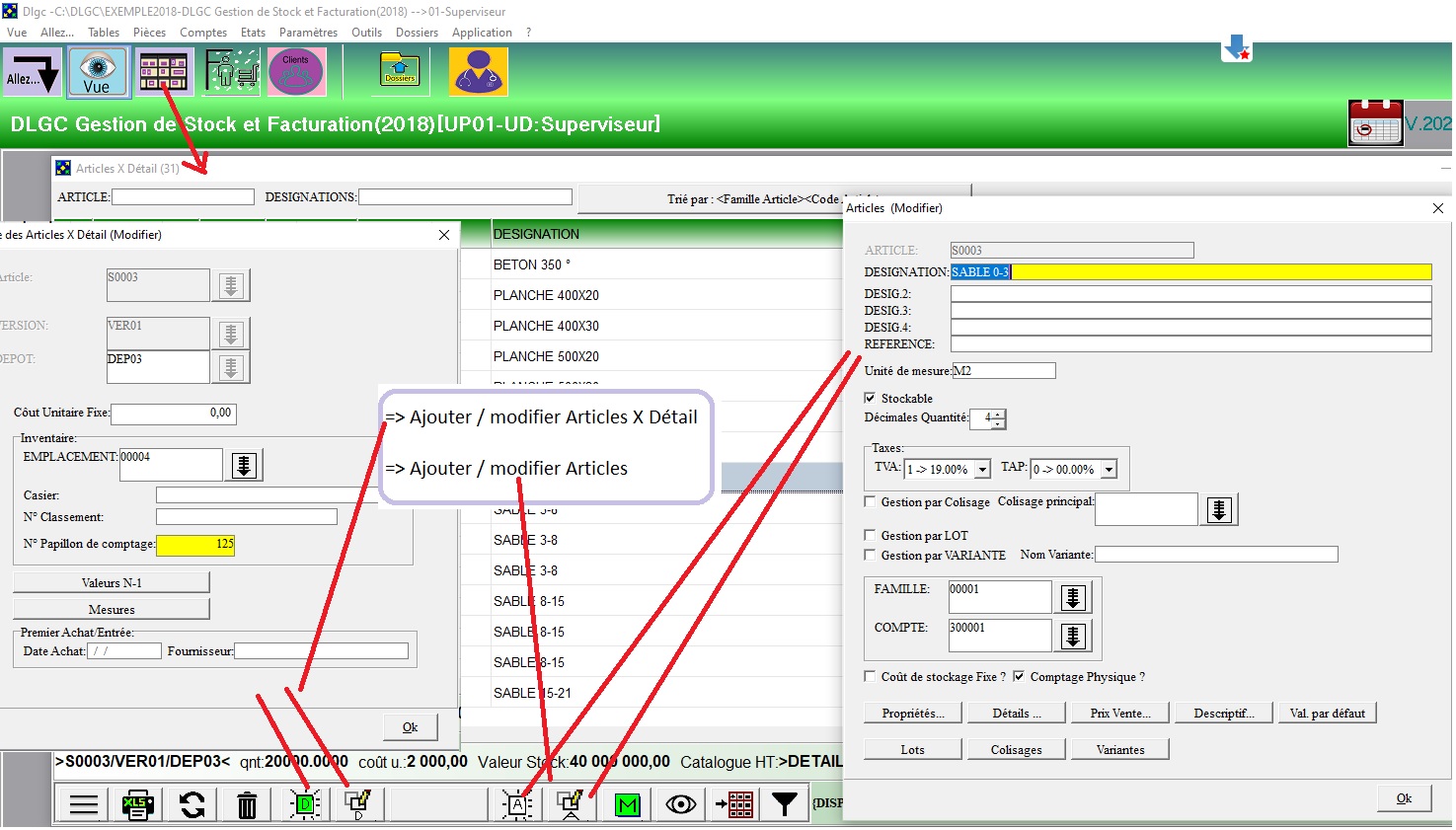The image size is (1456, 830).
Task: Click the Détails ... button
Action: [1016, 713]
